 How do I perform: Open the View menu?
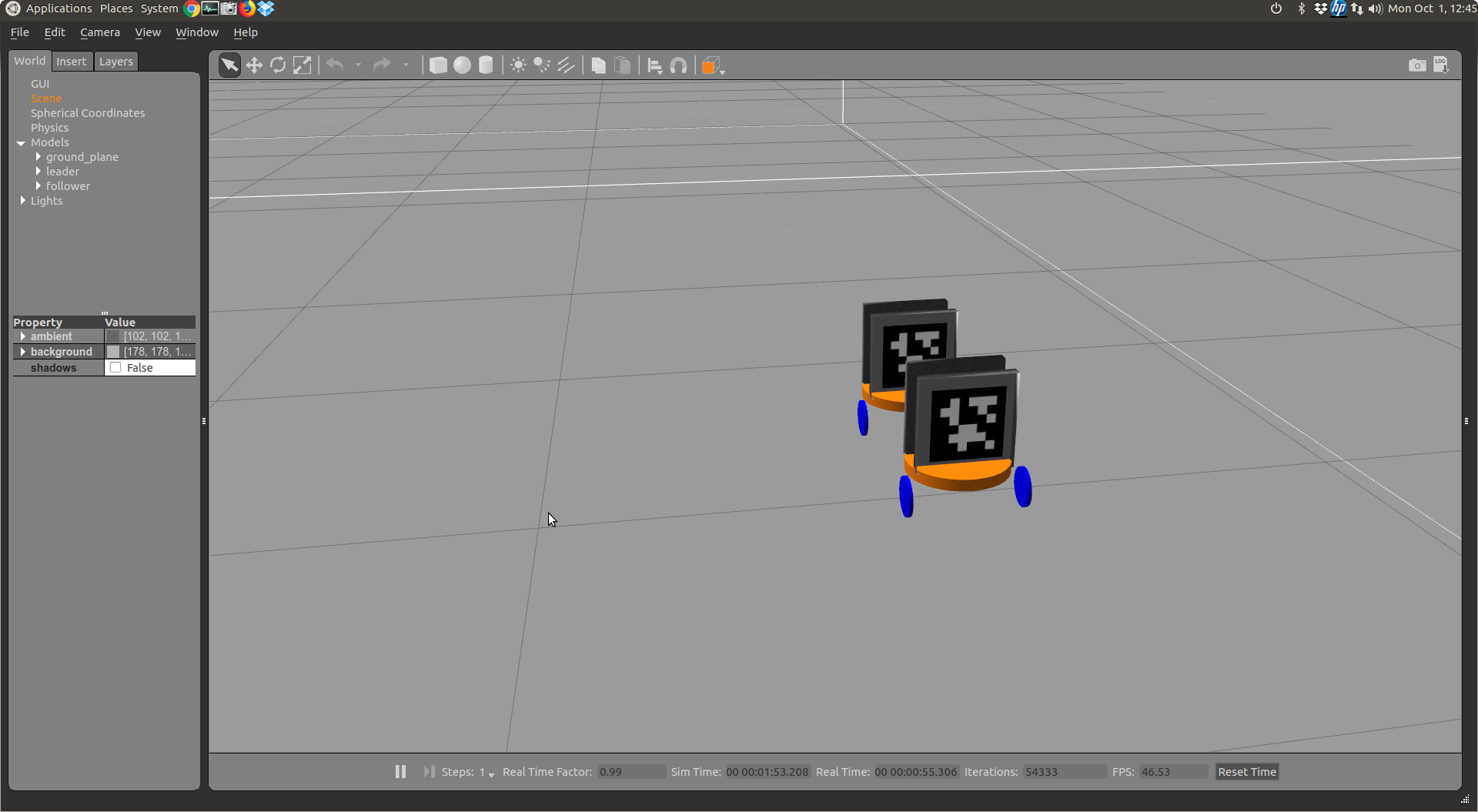pos(148,32)
